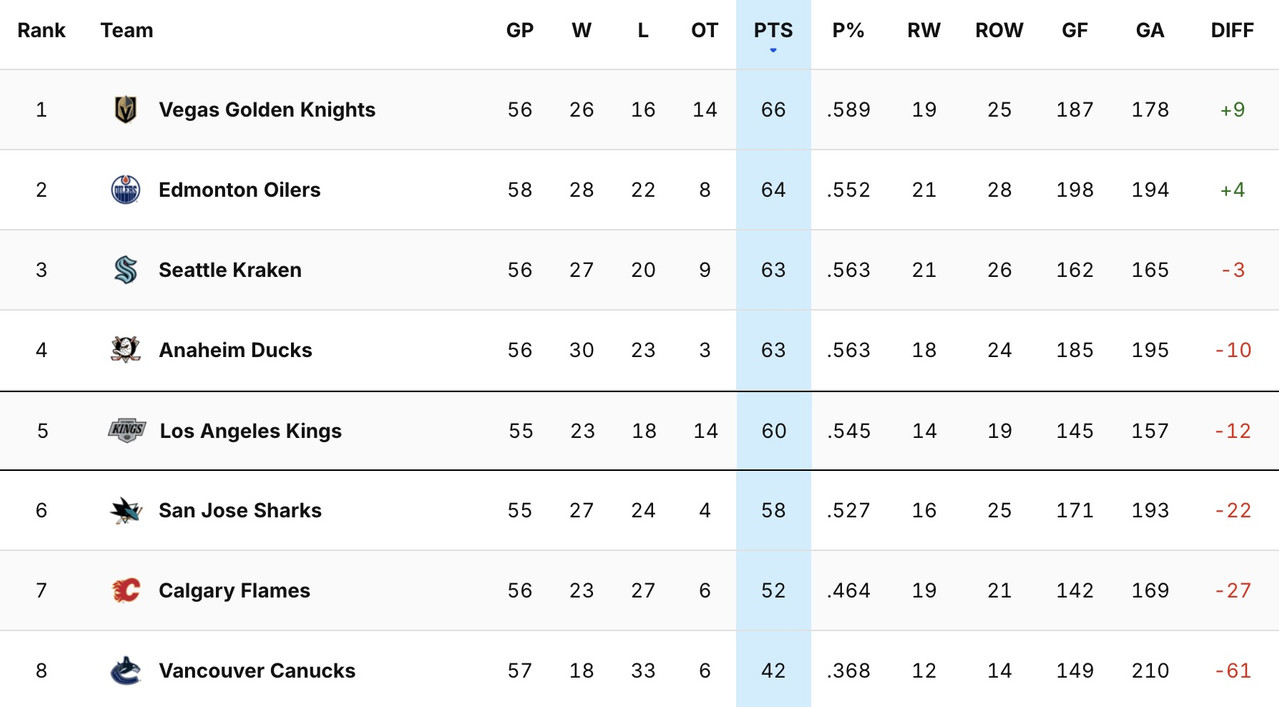The width and height of the screenshot is (1279, 707).
Task: Sort standings by the GF column
Action: (x=1074, y=30)
